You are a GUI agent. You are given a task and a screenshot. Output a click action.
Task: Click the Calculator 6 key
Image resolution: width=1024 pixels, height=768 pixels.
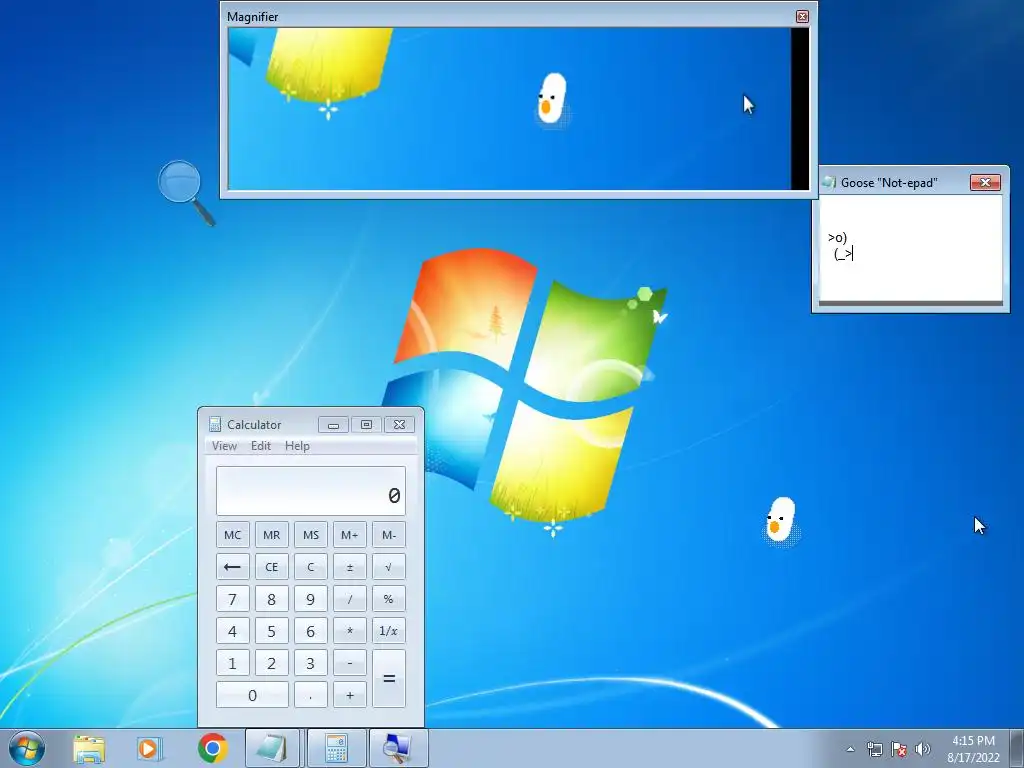click(311, 631)
